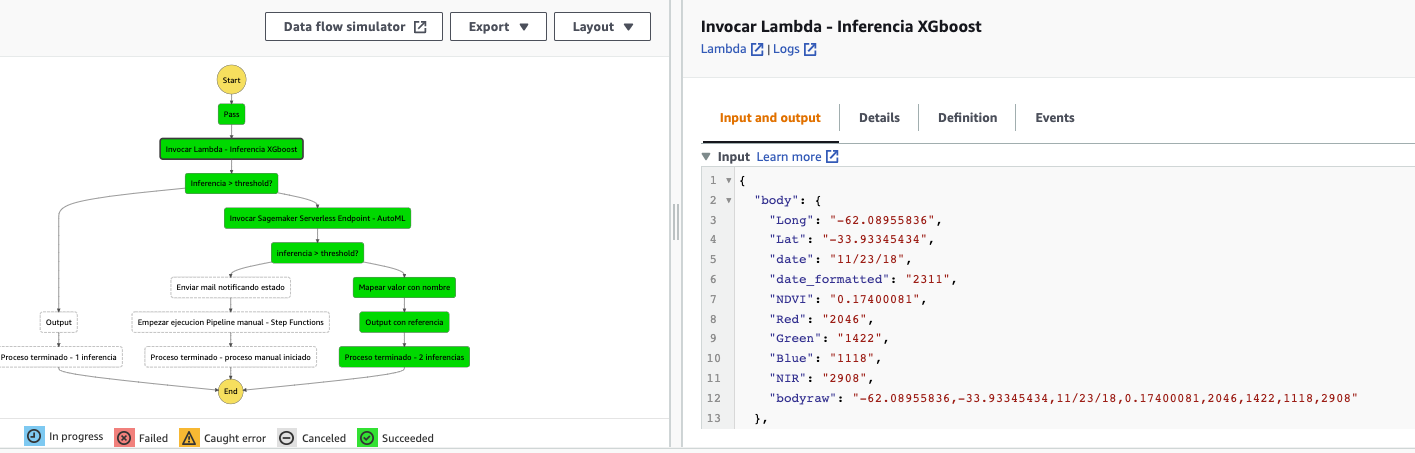This screenshot has height=453, width=1415.
Task: Click the Succeeded status legend icon
Action: [x=367, y=438]
